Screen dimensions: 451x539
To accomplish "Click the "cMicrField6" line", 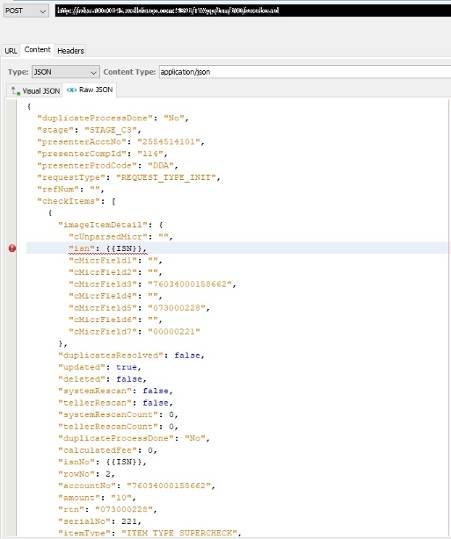I will 115,319.
